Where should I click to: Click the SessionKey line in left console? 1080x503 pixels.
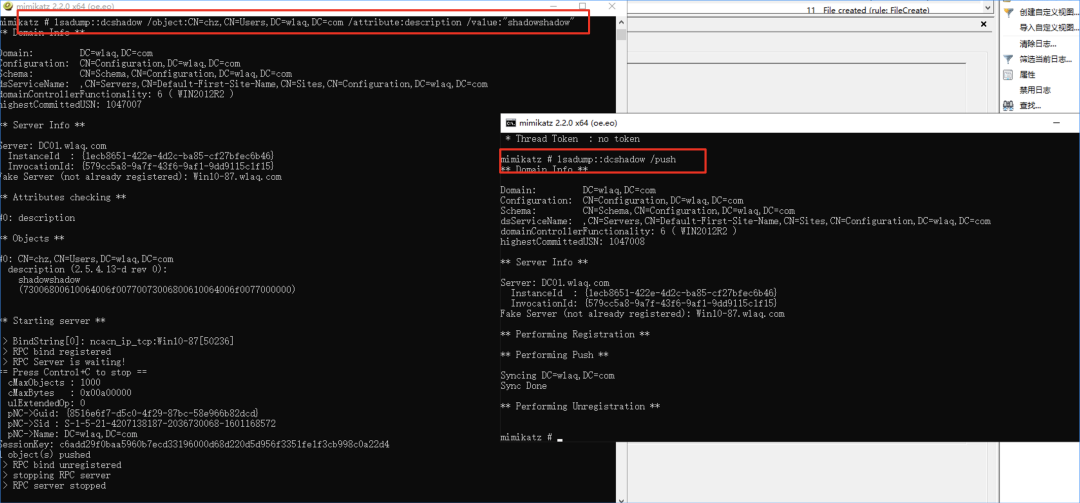(195, 444)
